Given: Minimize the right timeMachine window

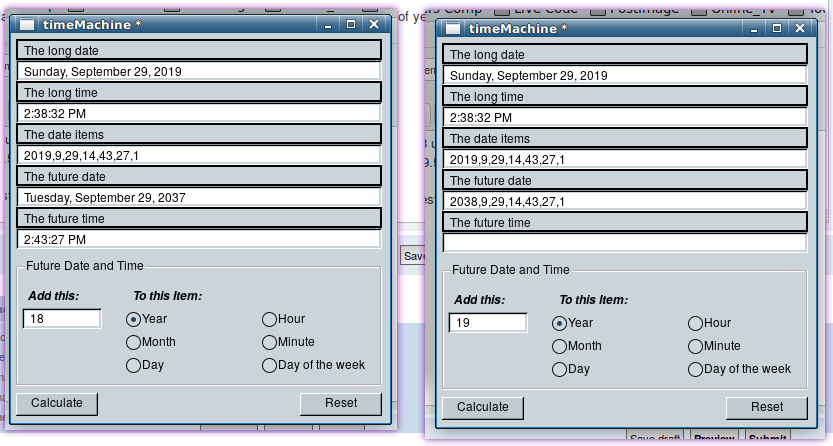Looking at the screenshot, I should click(754, 29).
